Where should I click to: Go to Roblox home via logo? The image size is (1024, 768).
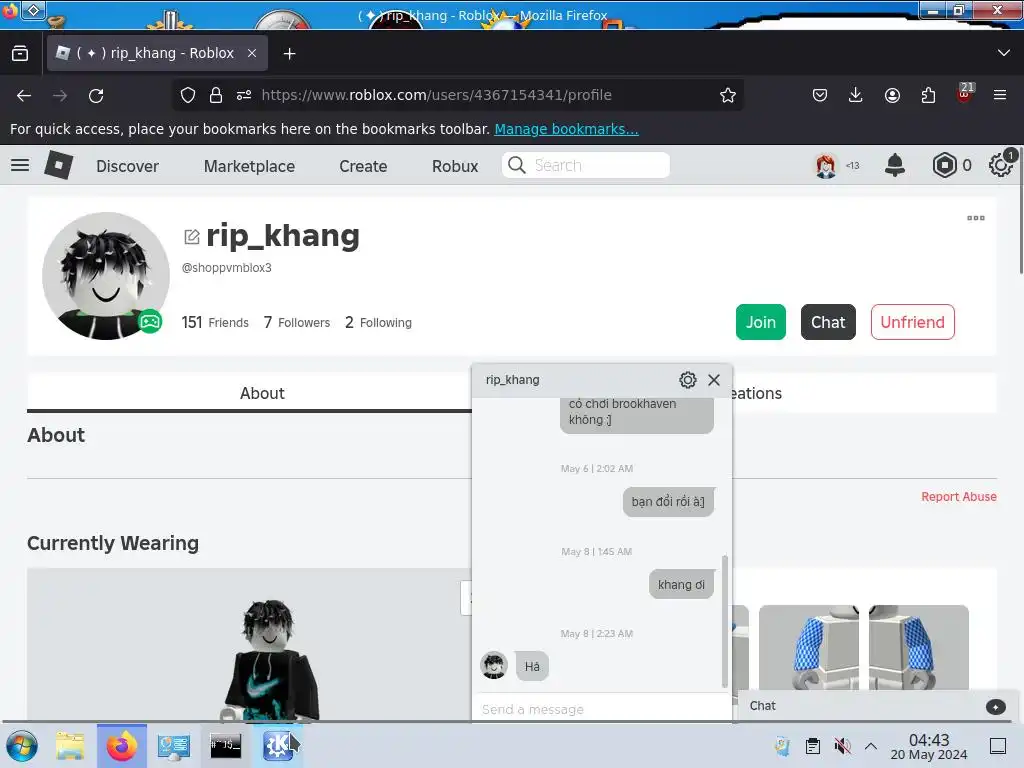(x=59, y=165)
